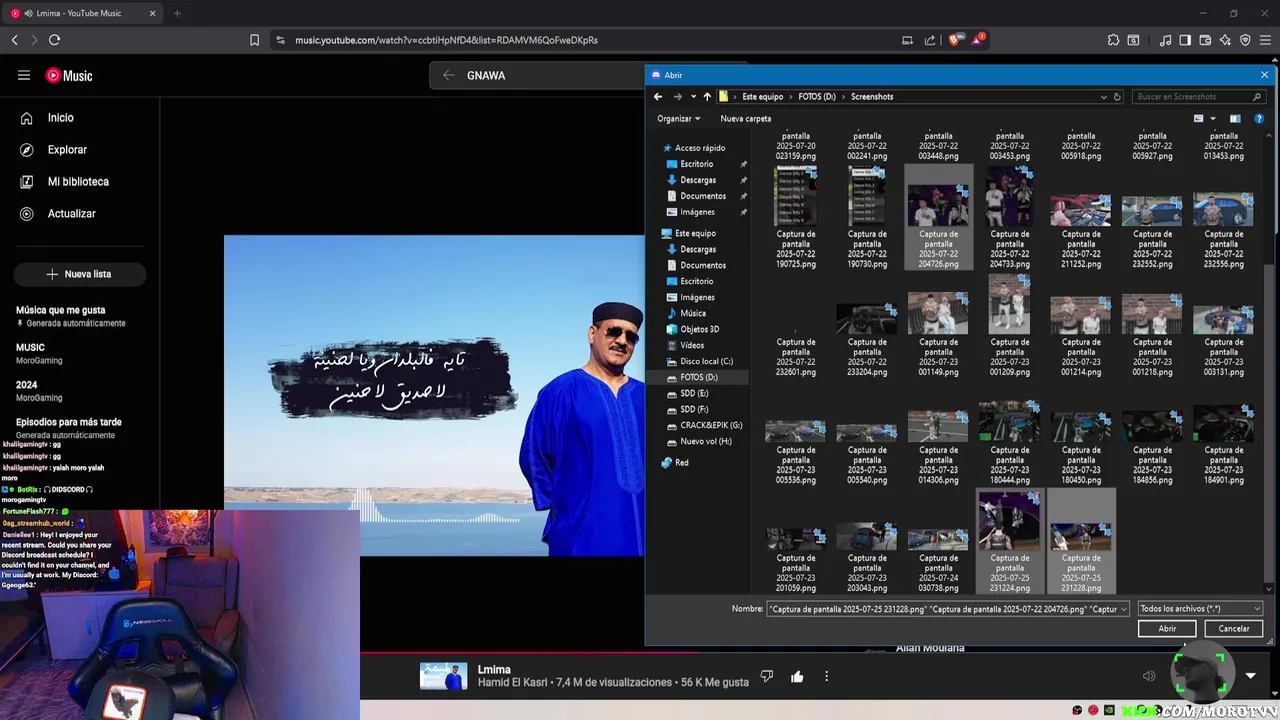Expand the address bar history dropdown
1280x720 pixels.
coord(1104,97)
